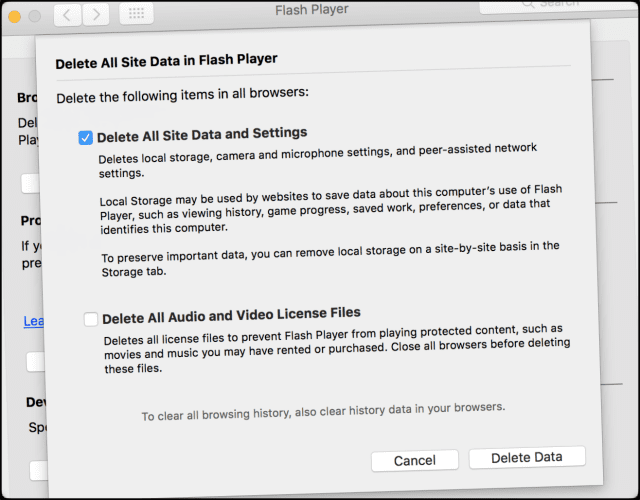The height and width of the screenshot is (500, 640).
Task: Go back with the left arrow toolbar button
Action: point(67,16)
